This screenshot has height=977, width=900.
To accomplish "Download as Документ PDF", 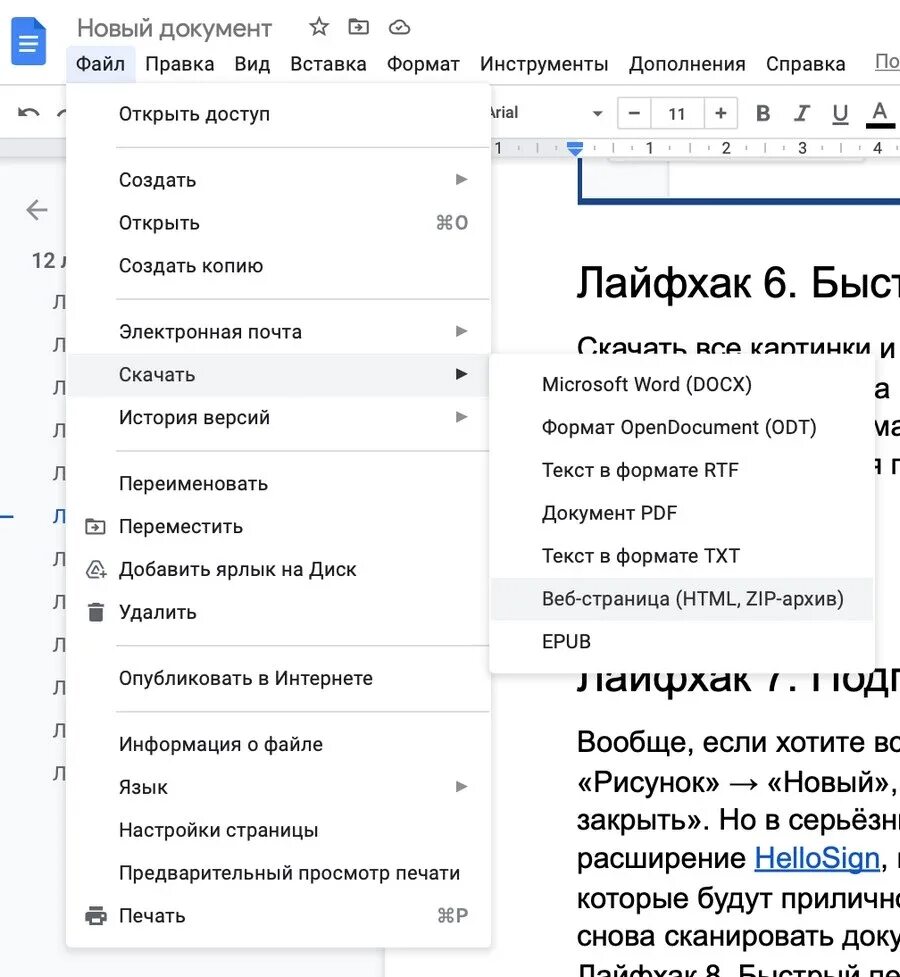I will click(x=682, y=513).
